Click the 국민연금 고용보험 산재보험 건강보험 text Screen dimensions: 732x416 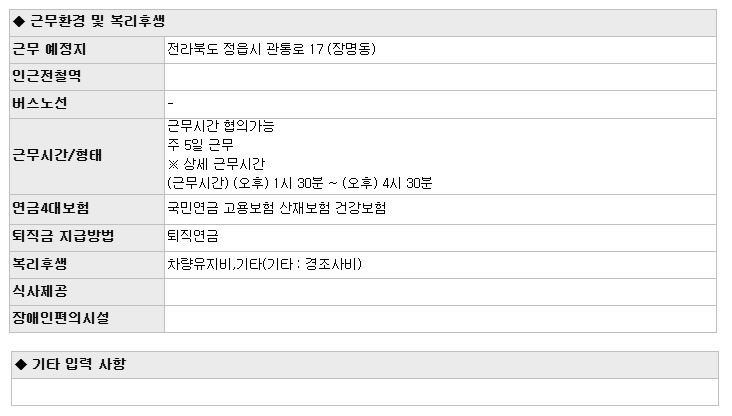(x=276, y=208)
